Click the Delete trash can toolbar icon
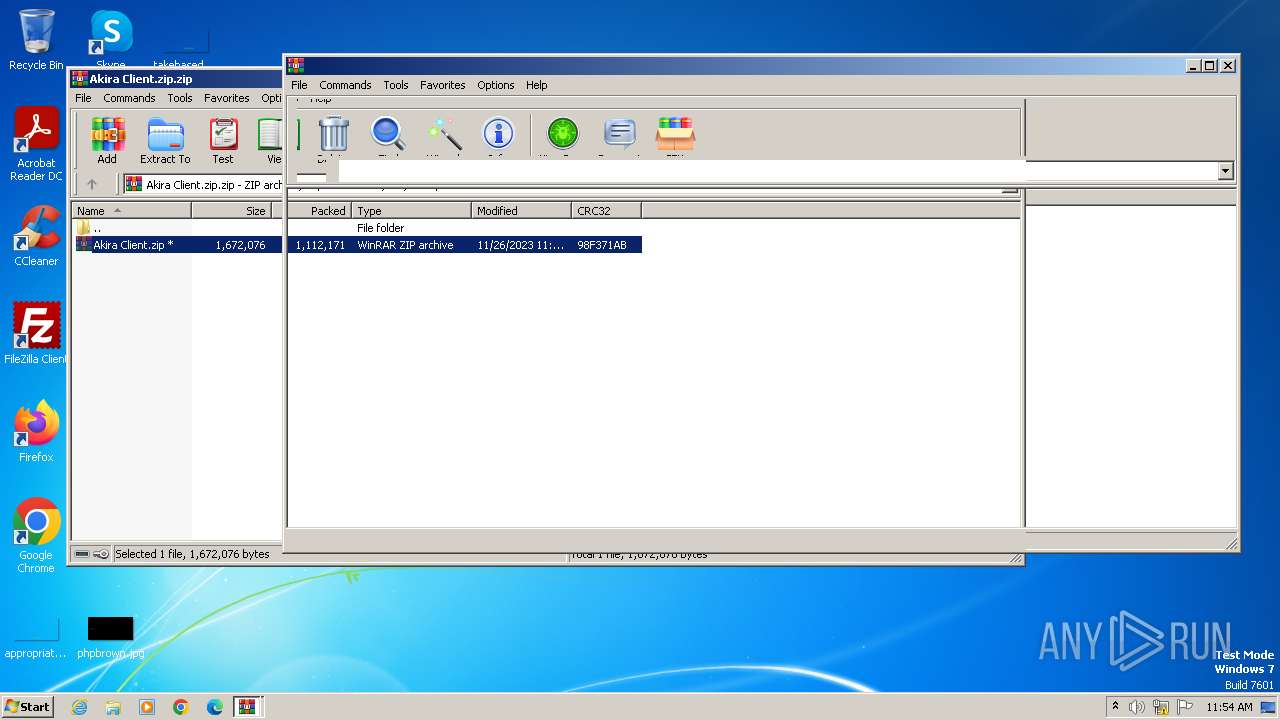 [x=333, y=134]
